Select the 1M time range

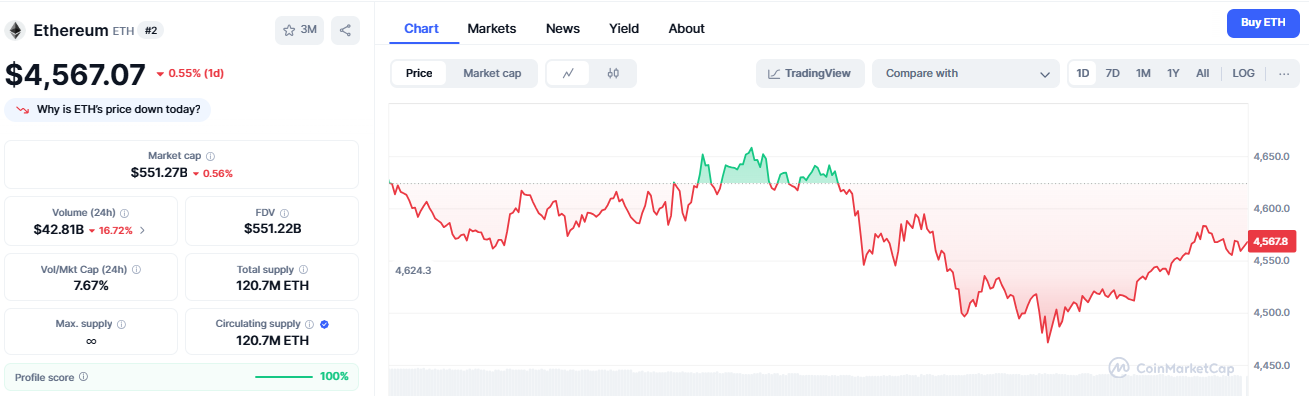pyautogui.click(x=1143, y=73)
